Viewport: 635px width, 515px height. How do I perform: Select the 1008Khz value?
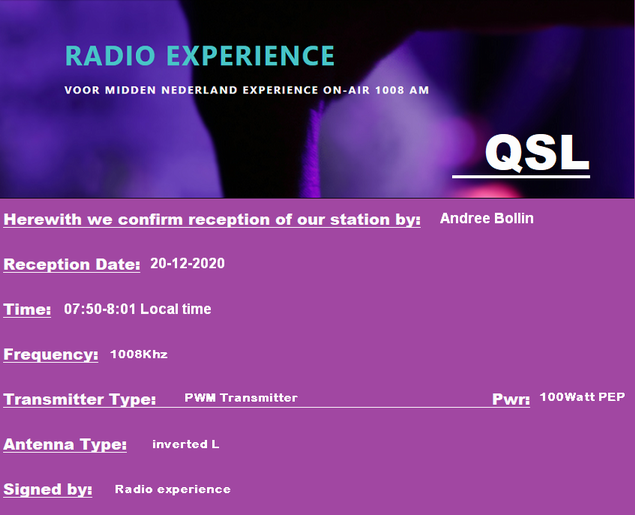point(139,354)
